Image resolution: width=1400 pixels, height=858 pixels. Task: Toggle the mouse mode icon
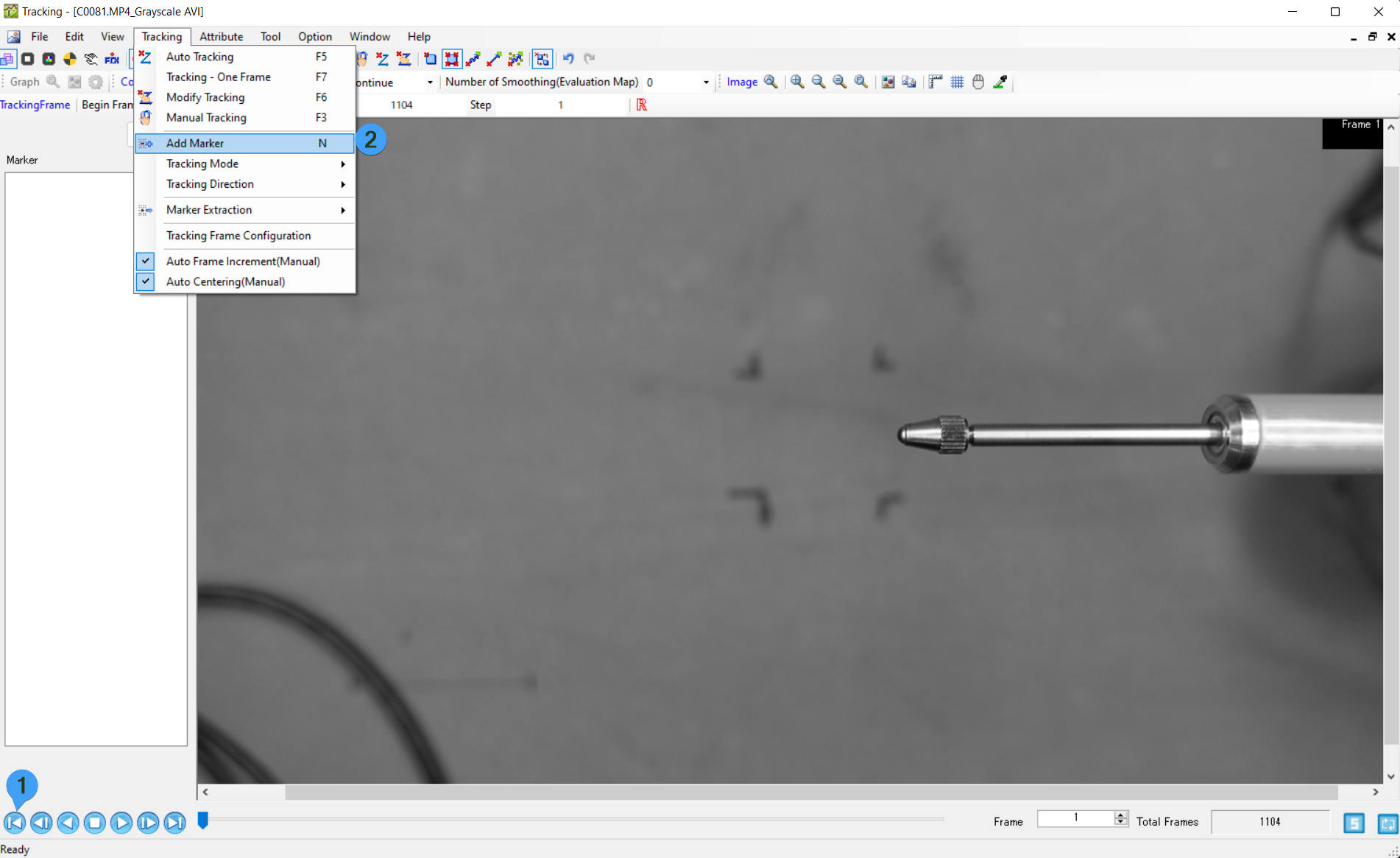click(x=978, y=82)
